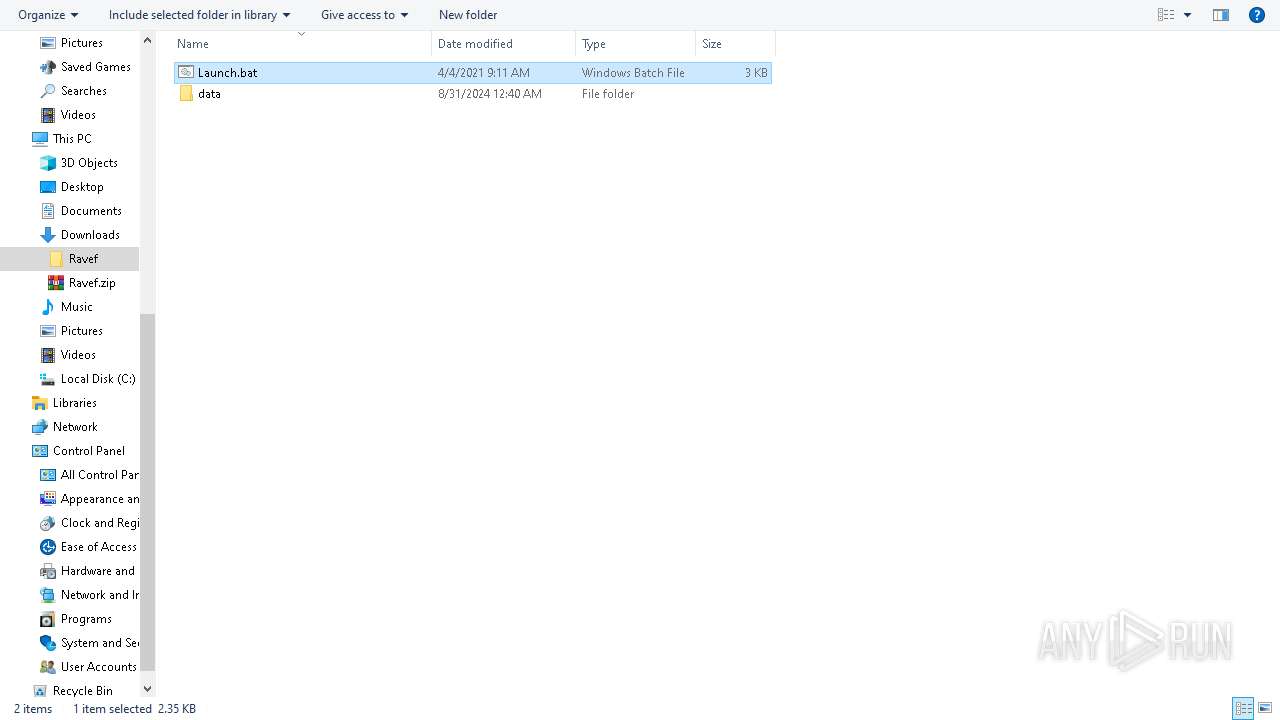Select All Control Panel Items entry

[x=99, y=475]
